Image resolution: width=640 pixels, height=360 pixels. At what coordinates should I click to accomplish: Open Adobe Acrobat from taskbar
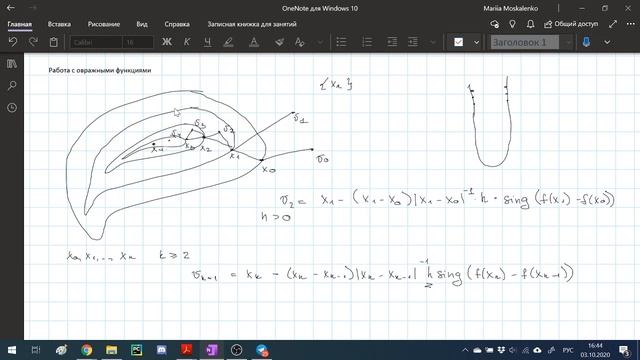(187, 350)
